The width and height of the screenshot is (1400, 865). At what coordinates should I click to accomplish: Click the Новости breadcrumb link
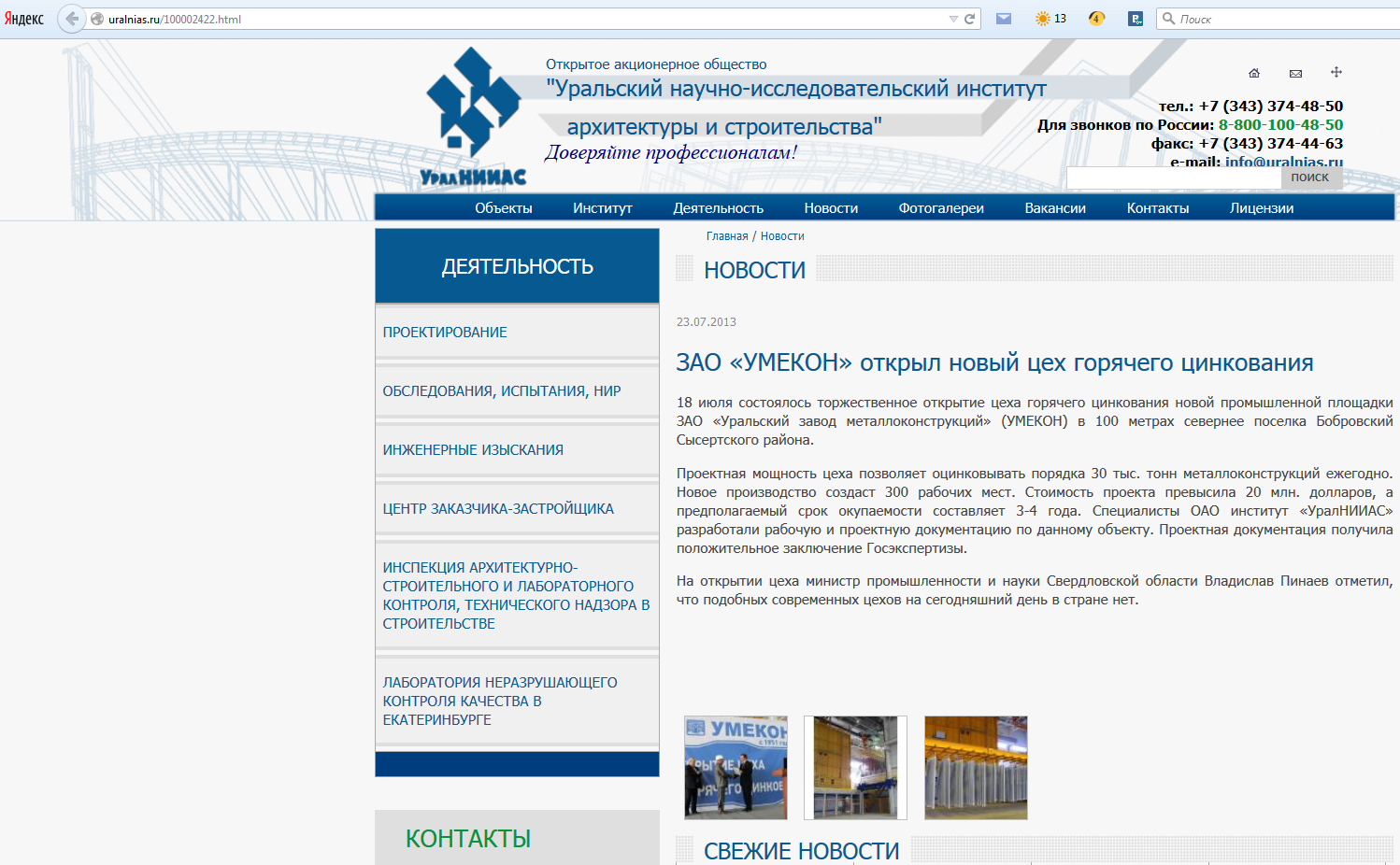[782, 236]
